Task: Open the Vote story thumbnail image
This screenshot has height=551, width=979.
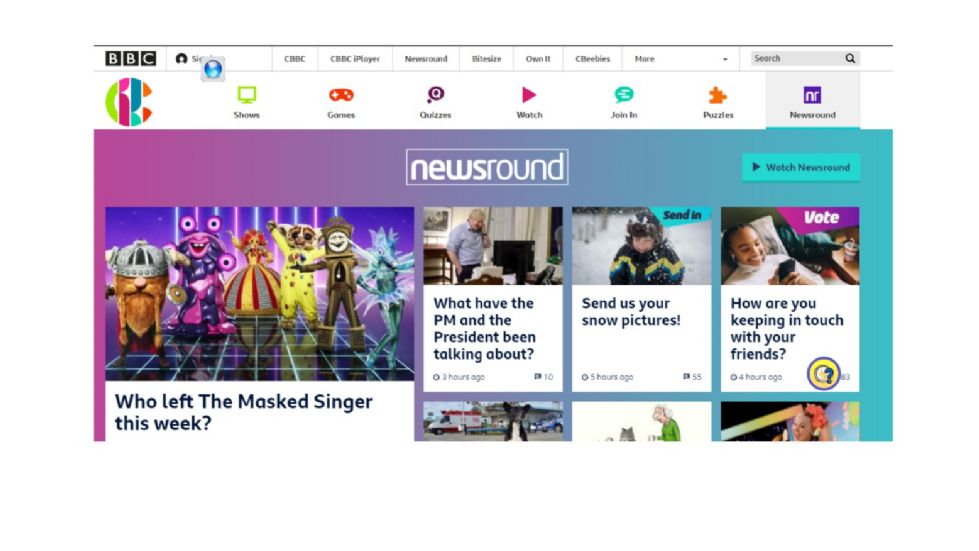Action: tap(790, 246)
